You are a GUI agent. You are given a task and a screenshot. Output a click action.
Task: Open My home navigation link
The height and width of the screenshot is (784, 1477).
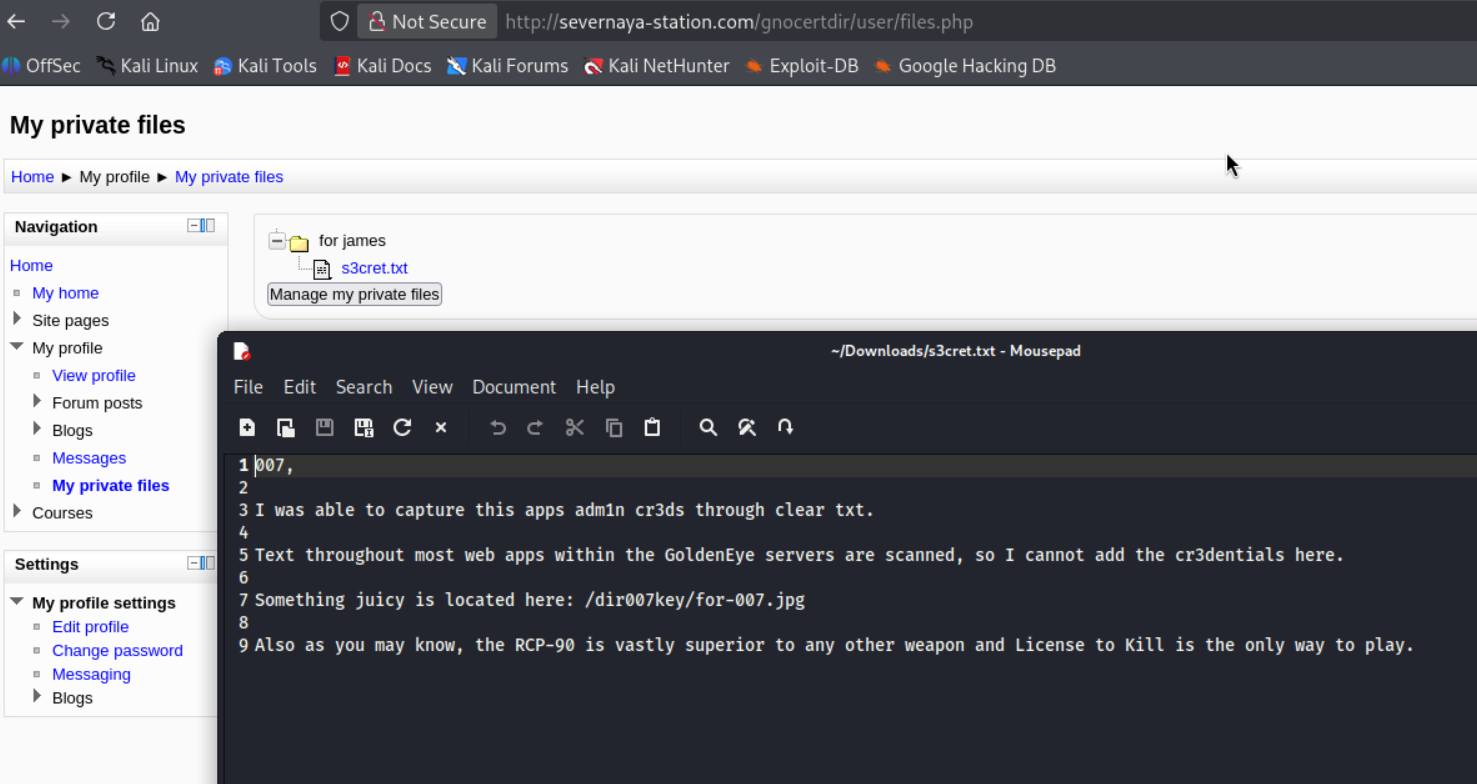click(x=65, y=293)
